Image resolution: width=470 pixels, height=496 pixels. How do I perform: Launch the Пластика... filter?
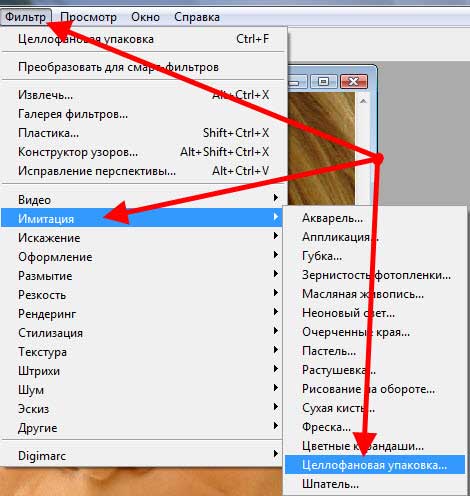click(143, 133)
